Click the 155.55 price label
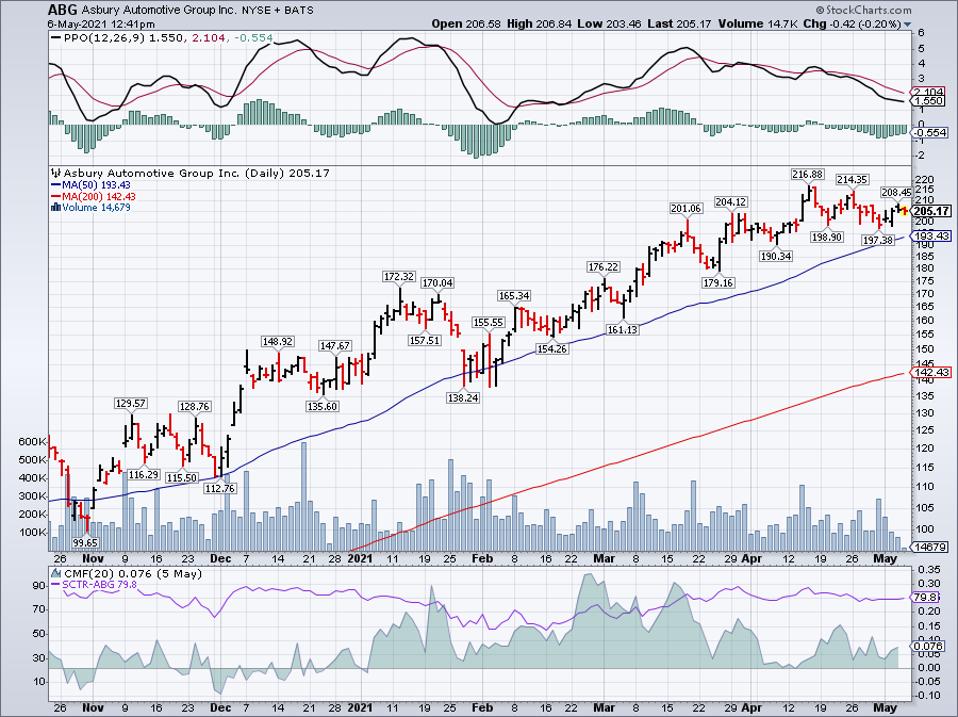This screenshot has width=958, height=717. (488, 323)
